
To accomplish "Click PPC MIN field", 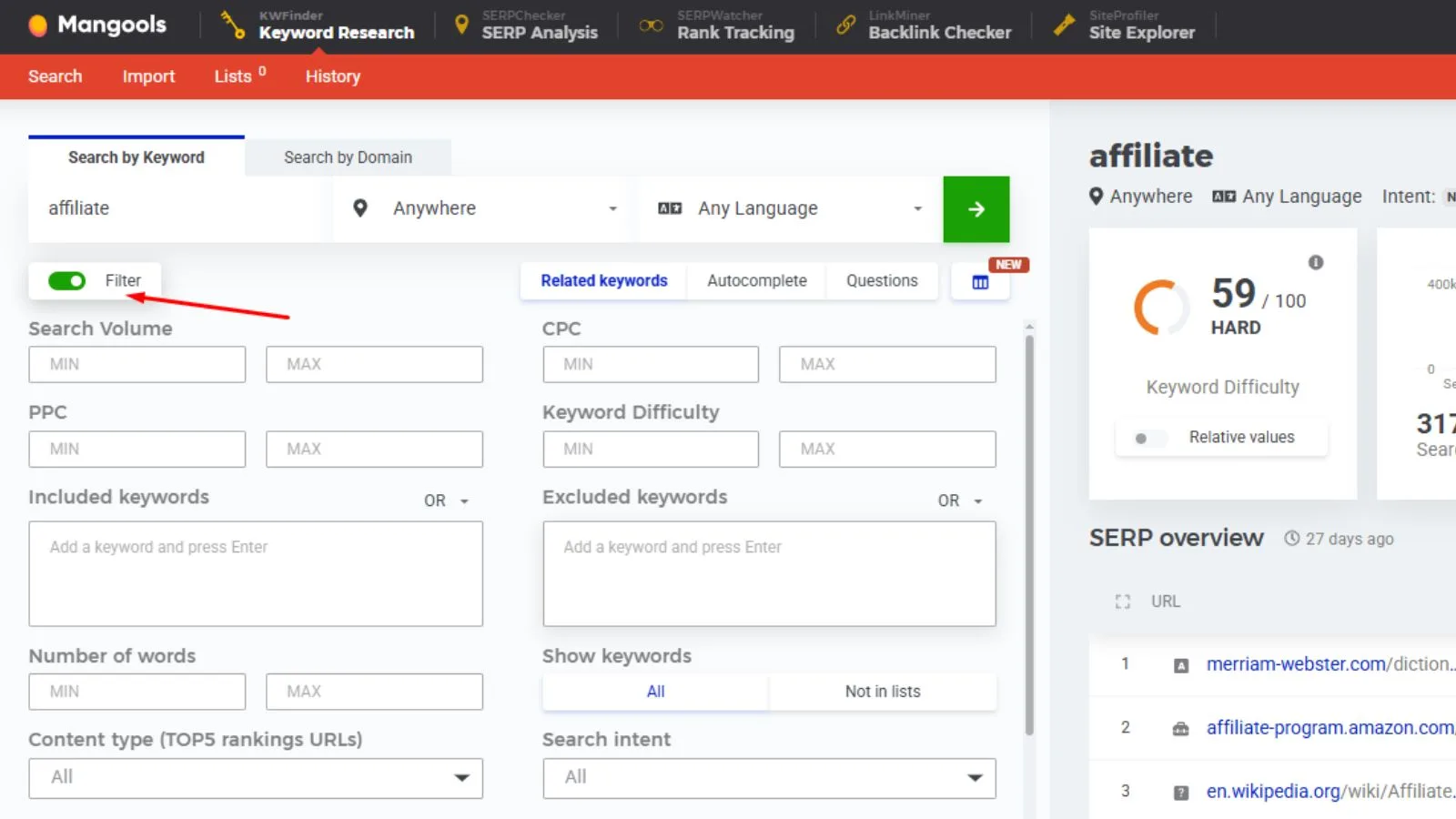I will [x=137, y=449].
